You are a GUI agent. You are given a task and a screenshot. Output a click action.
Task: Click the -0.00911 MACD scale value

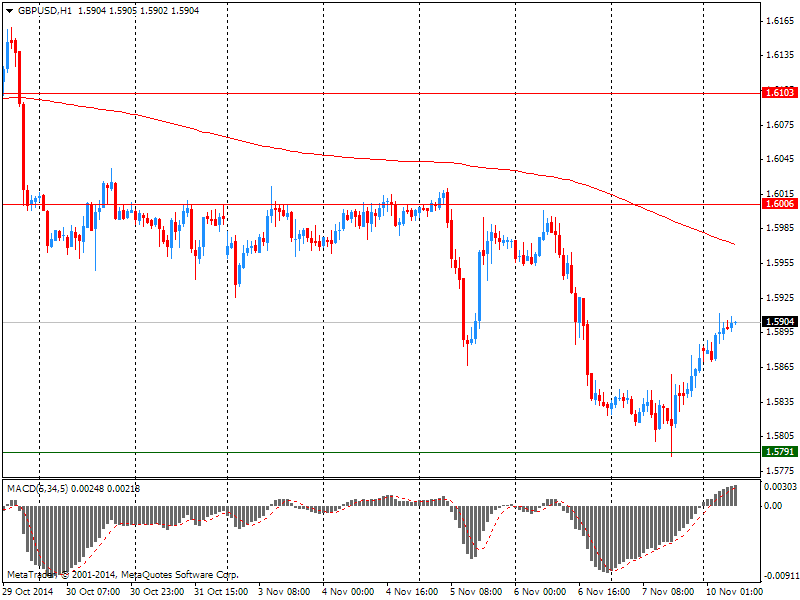pyautogui.click(x=781, y=576)
